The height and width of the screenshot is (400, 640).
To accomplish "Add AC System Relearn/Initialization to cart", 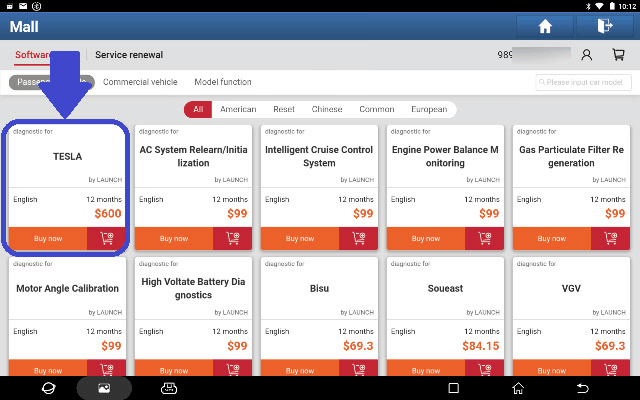I will (x=232, y=239).
